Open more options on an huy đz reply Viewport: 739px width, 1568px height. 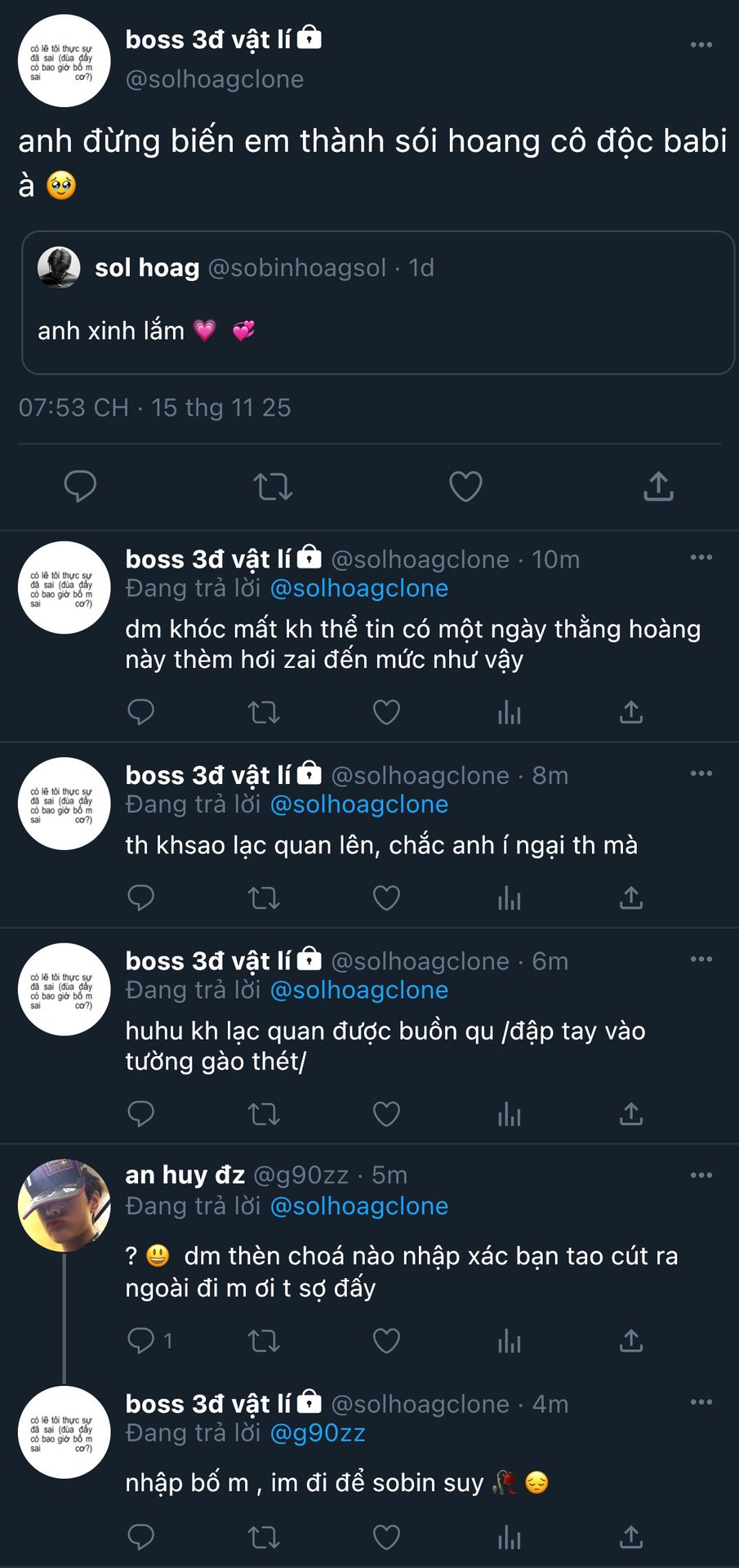point(701,1175)
